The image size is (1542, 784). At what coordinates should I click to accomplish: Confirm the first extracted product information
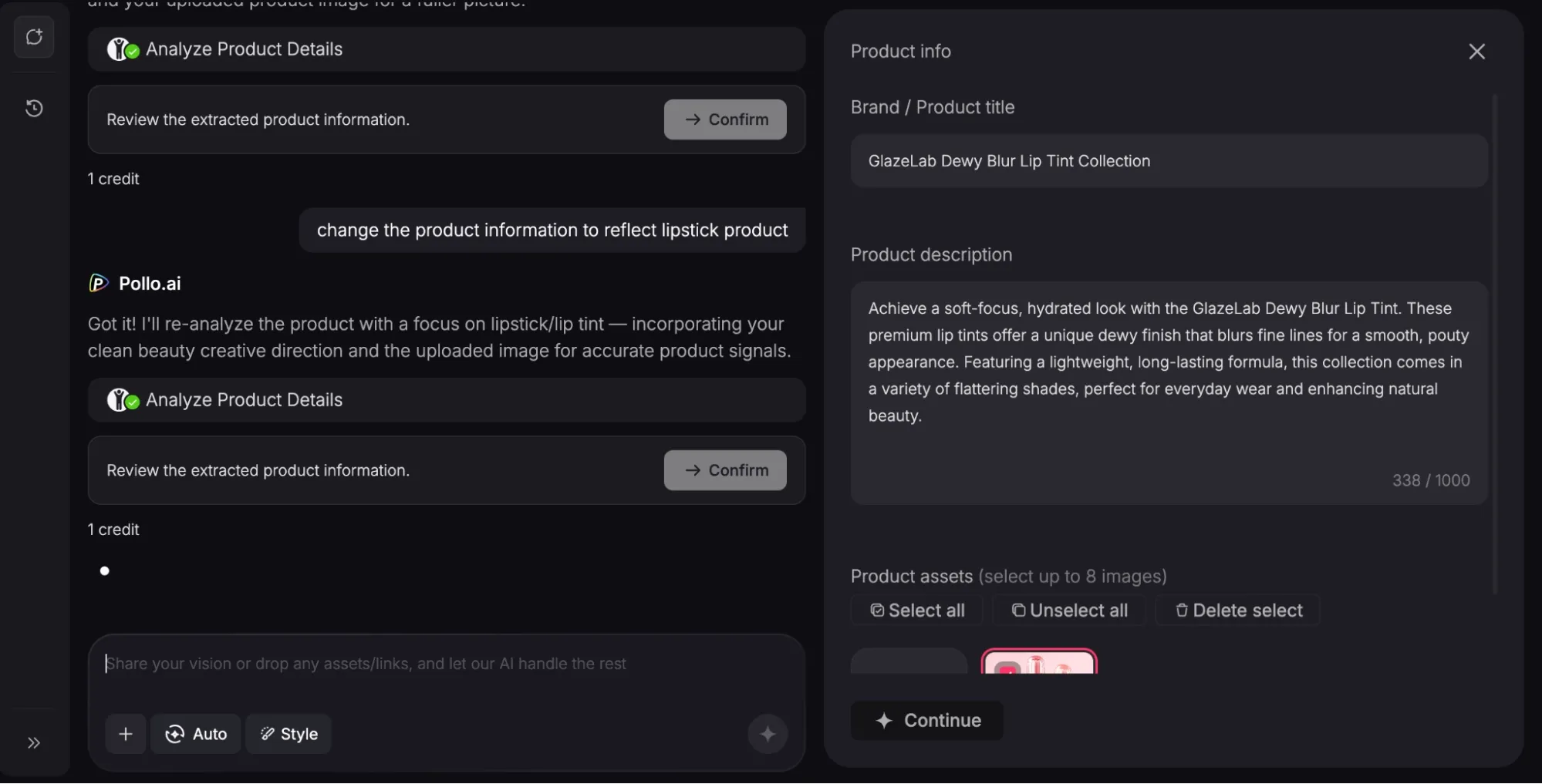725,119
